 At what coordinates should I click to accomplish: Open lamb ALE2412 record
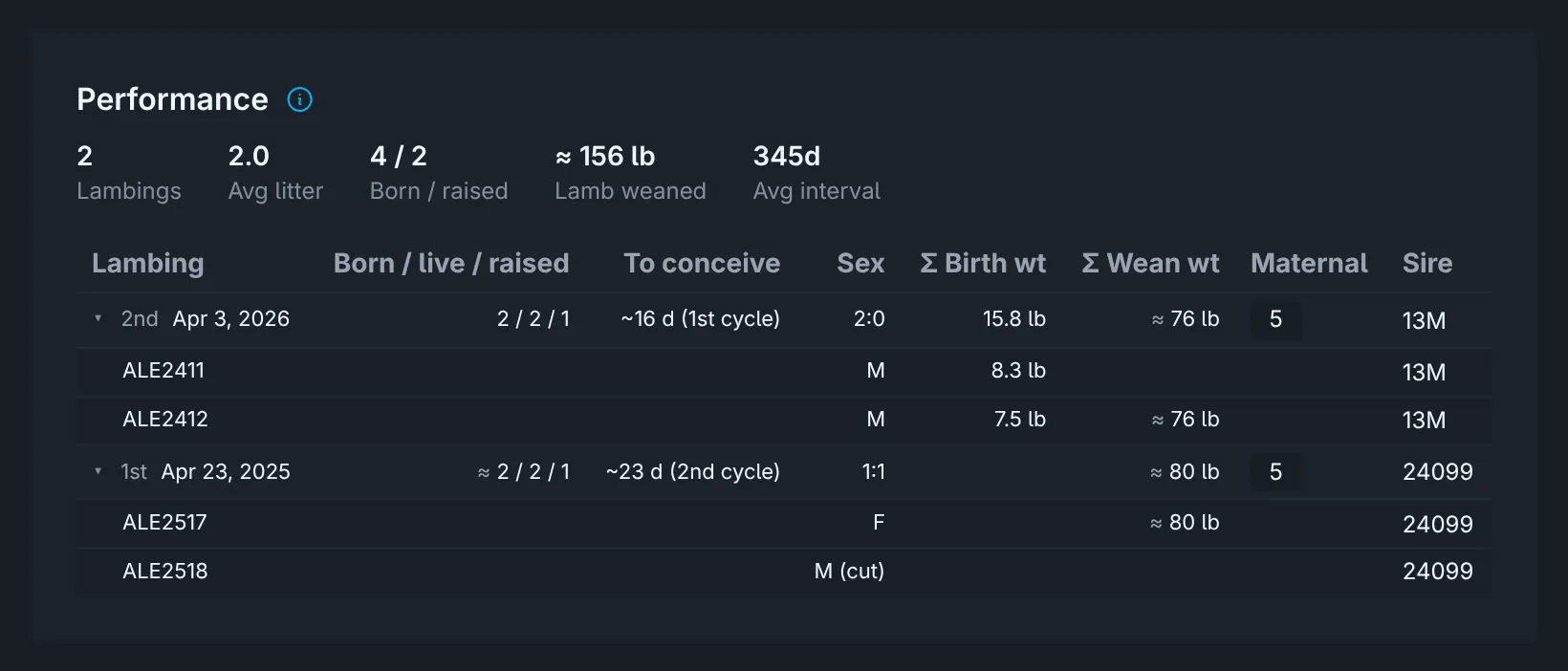coord(165,419)
